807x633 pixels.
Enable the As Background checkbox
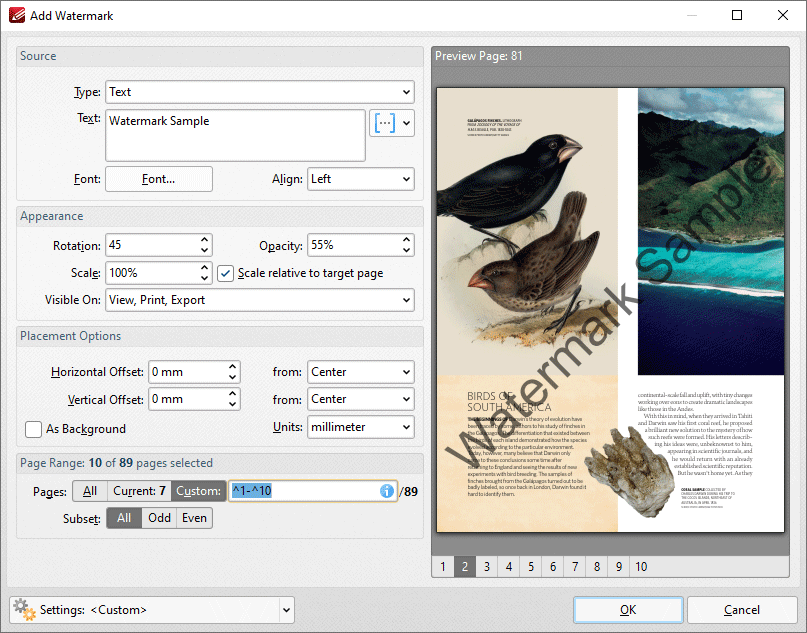pyautogui.click(x=33, y=429)
